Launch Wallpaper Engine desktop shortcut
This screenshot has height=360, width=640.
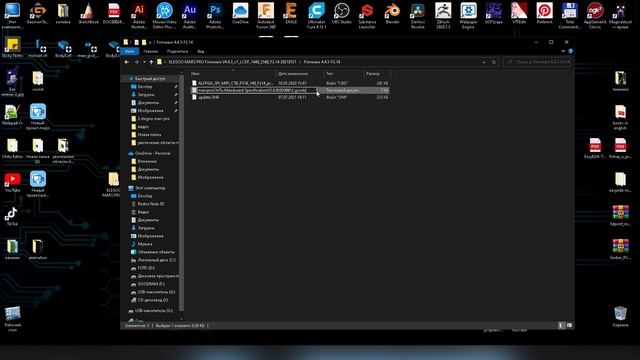coord(468,15)
